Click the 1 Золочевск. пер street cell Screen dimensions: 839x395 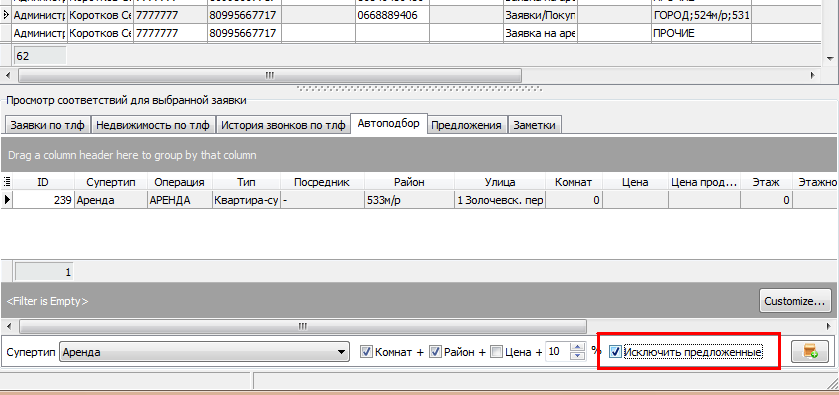click(x=500, y=200)
